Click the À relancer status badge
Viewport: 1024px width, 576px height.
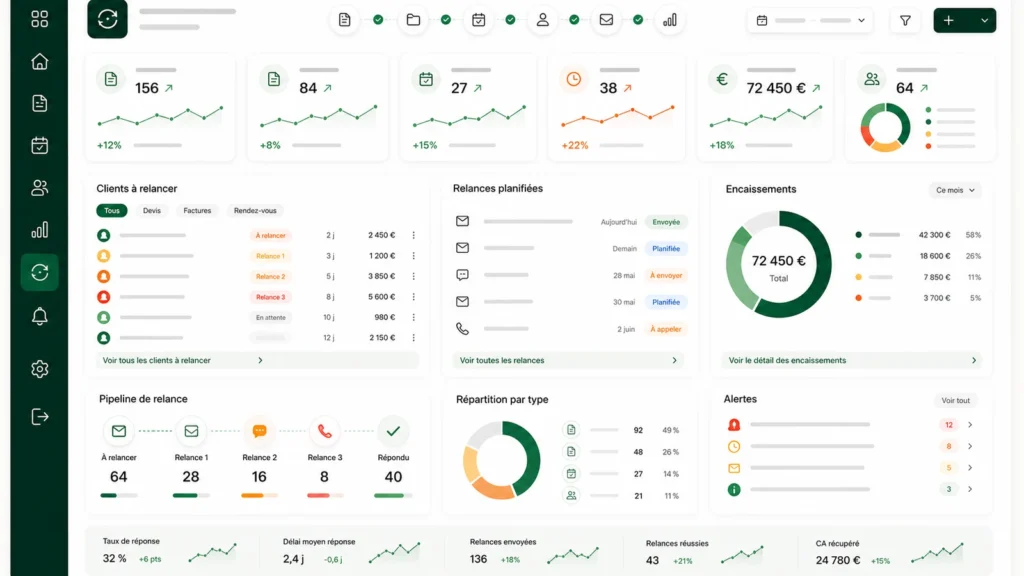click(x=270, y=235)
